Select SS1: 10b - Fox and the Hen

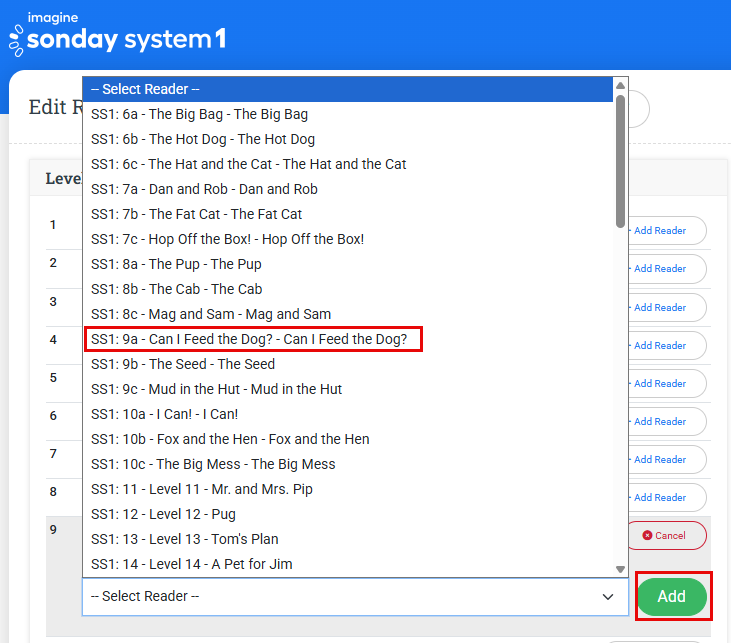[x=348, y=439]
